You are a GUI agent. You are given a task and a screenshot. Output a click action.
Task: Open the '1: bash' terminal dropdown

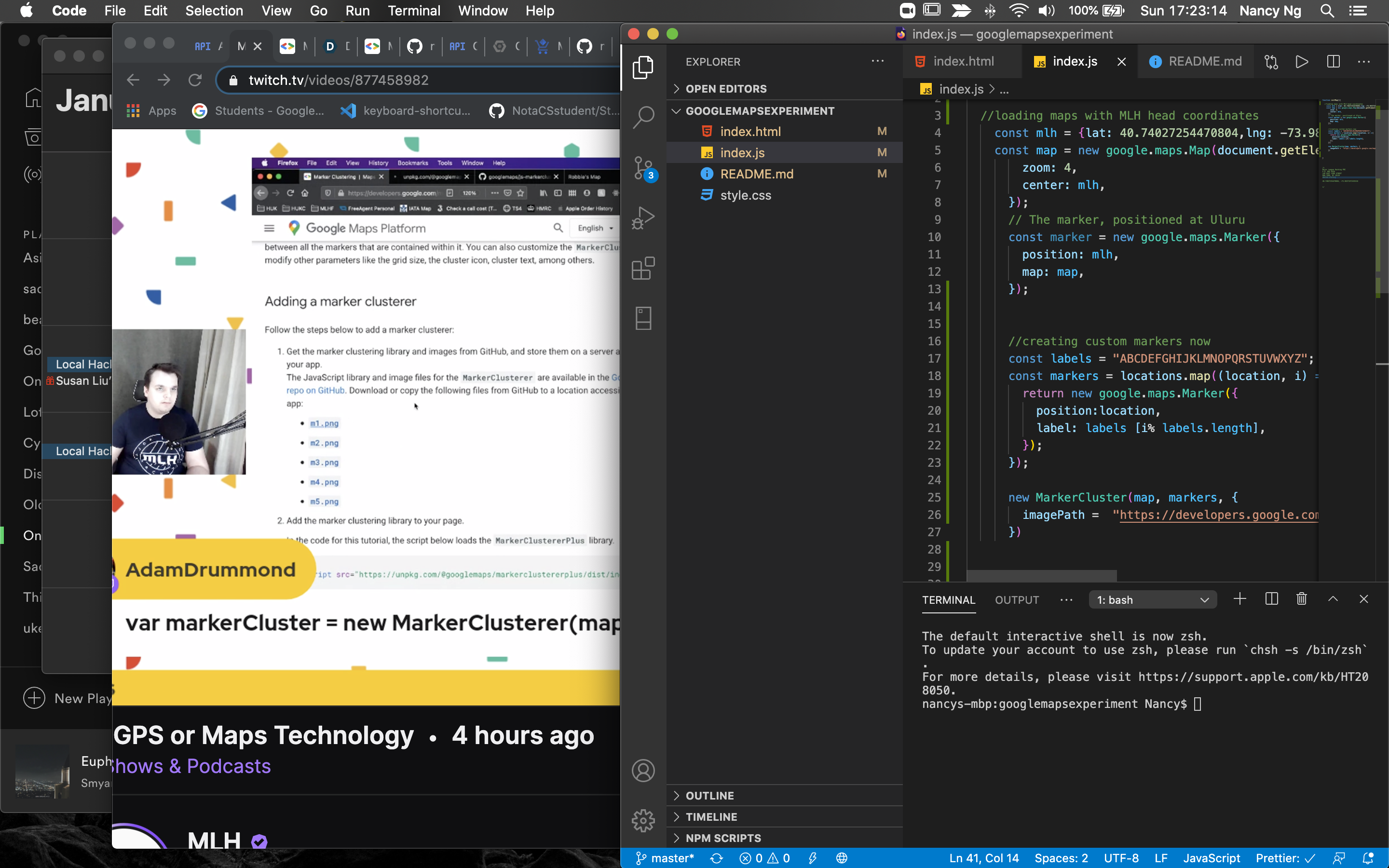coord(1152,600)
